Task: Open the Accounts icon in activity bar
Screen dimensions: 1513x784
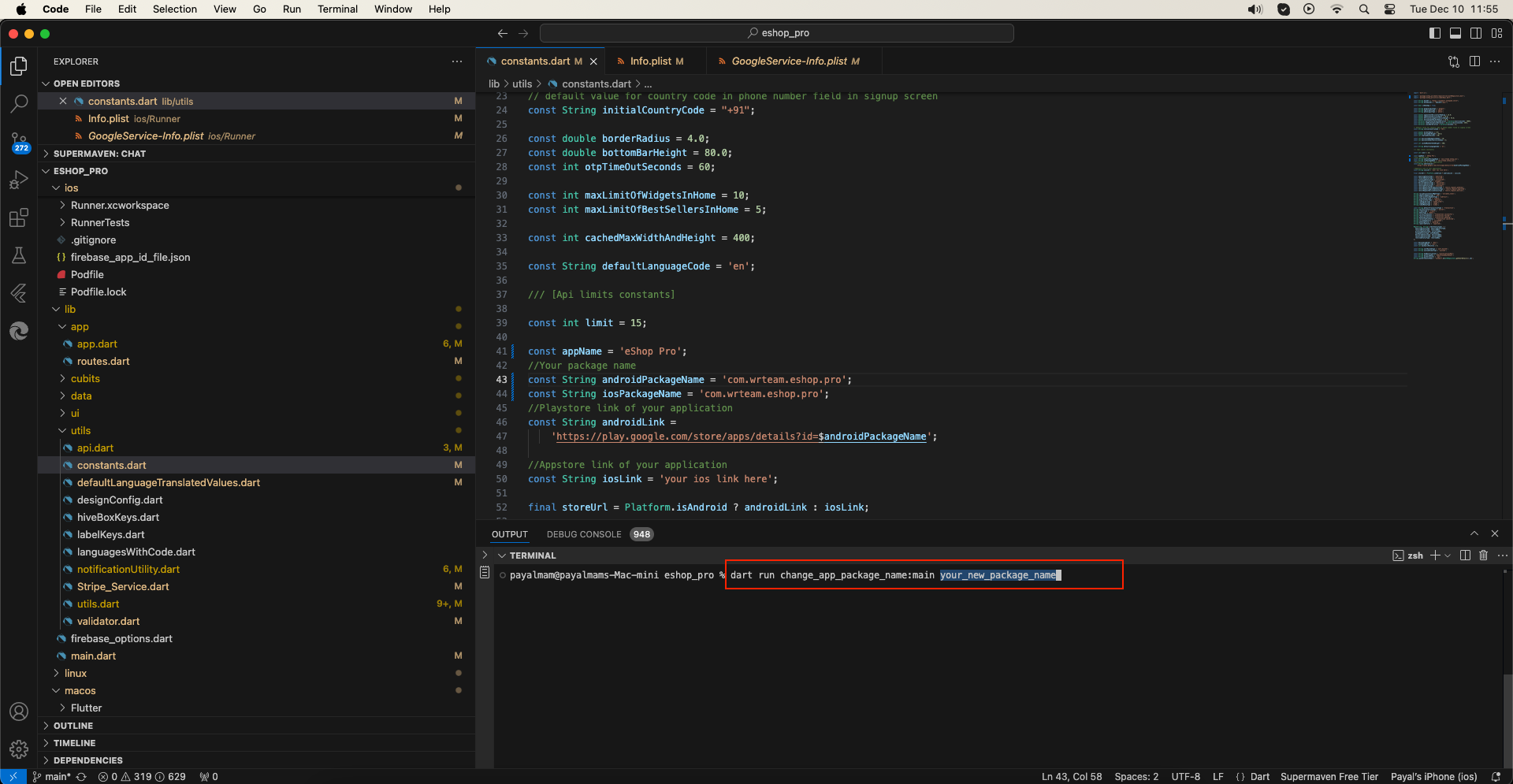Action: pos(19,712)
